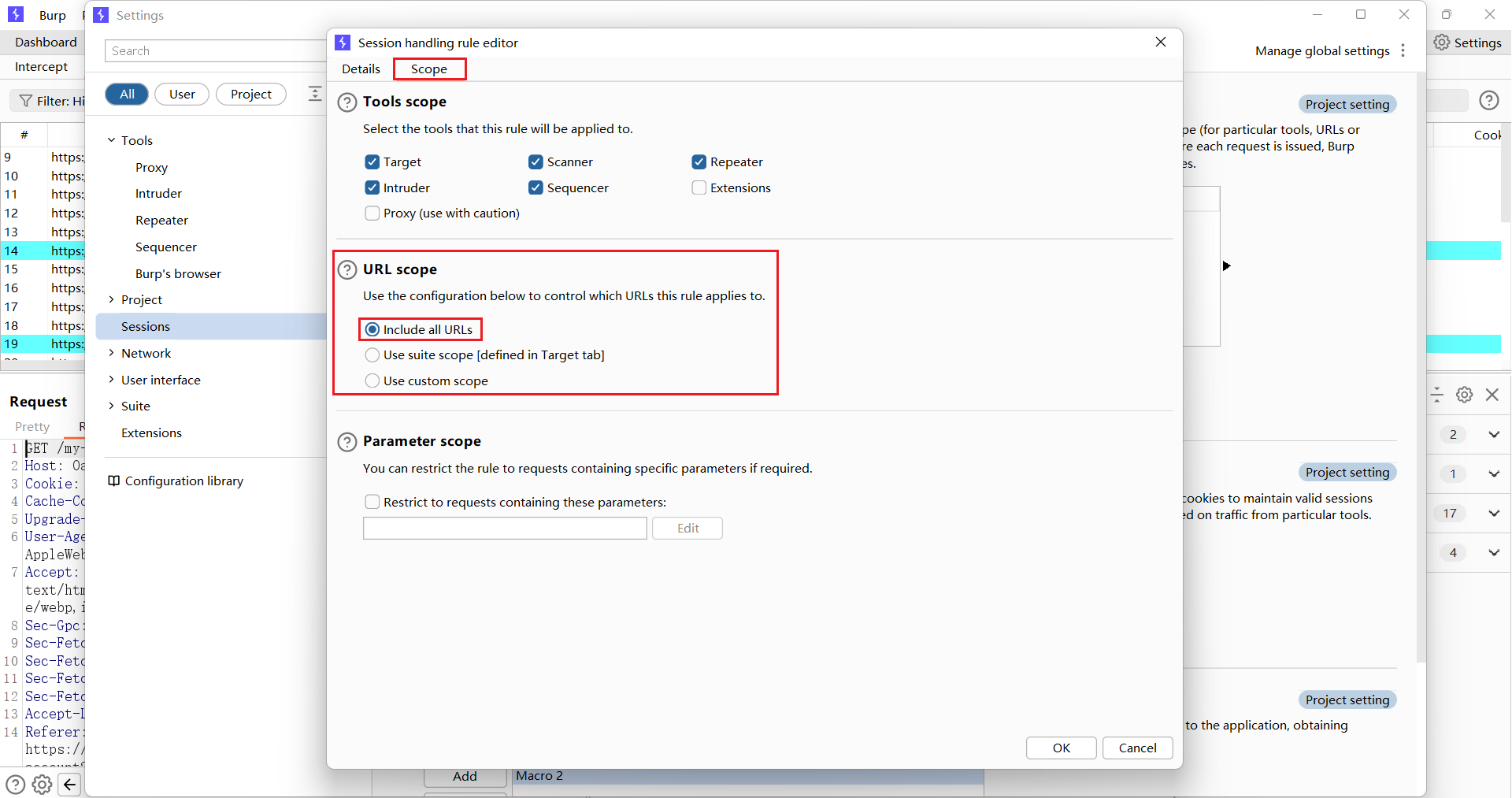Select Use custom scope radio button
1512x798 pixels.
pos(372,381)
